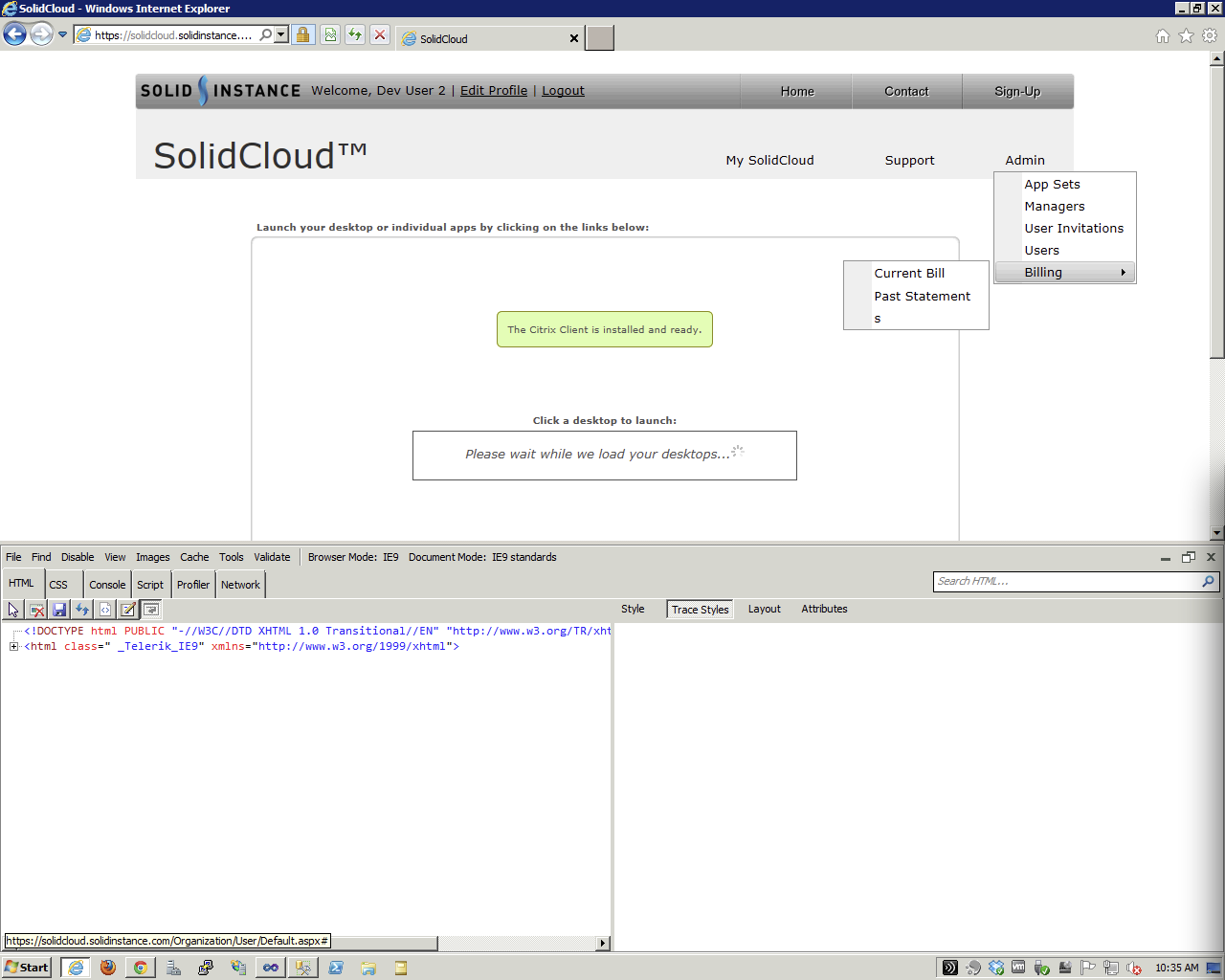Click the Element source with style icon
The height and width of the screenshot is (980, 1225).
tap(105, 610)
